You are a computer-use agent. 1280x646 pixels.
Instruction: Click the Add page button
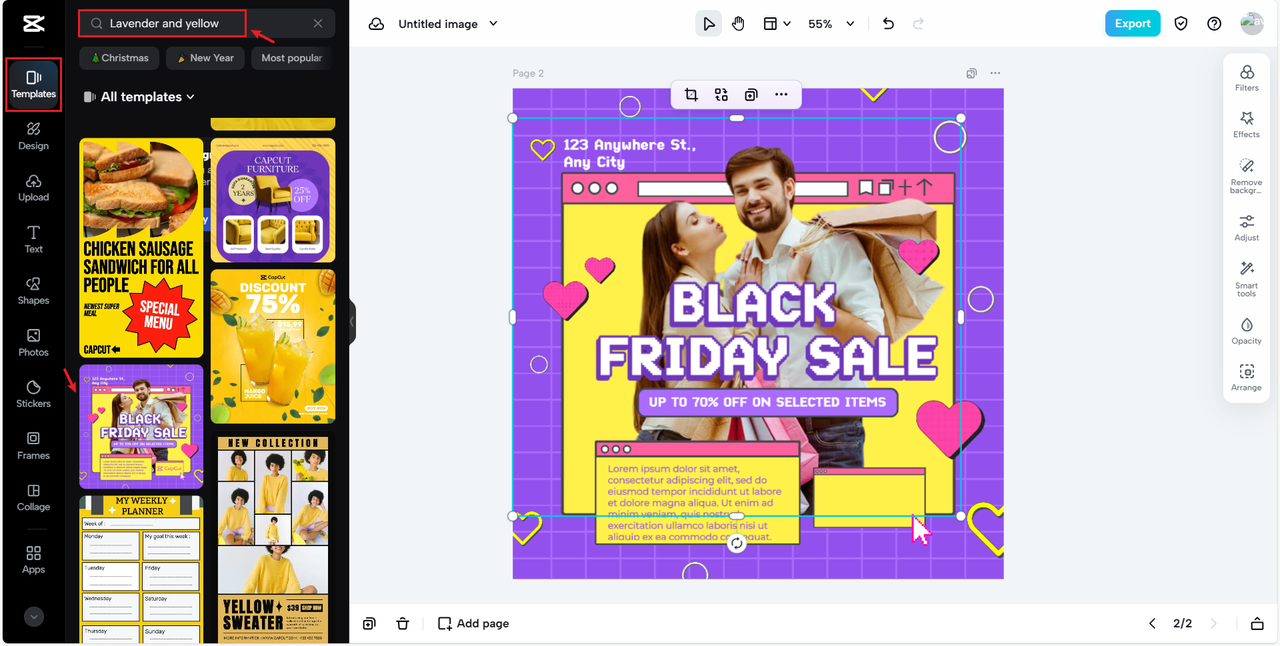pos(473,623)
